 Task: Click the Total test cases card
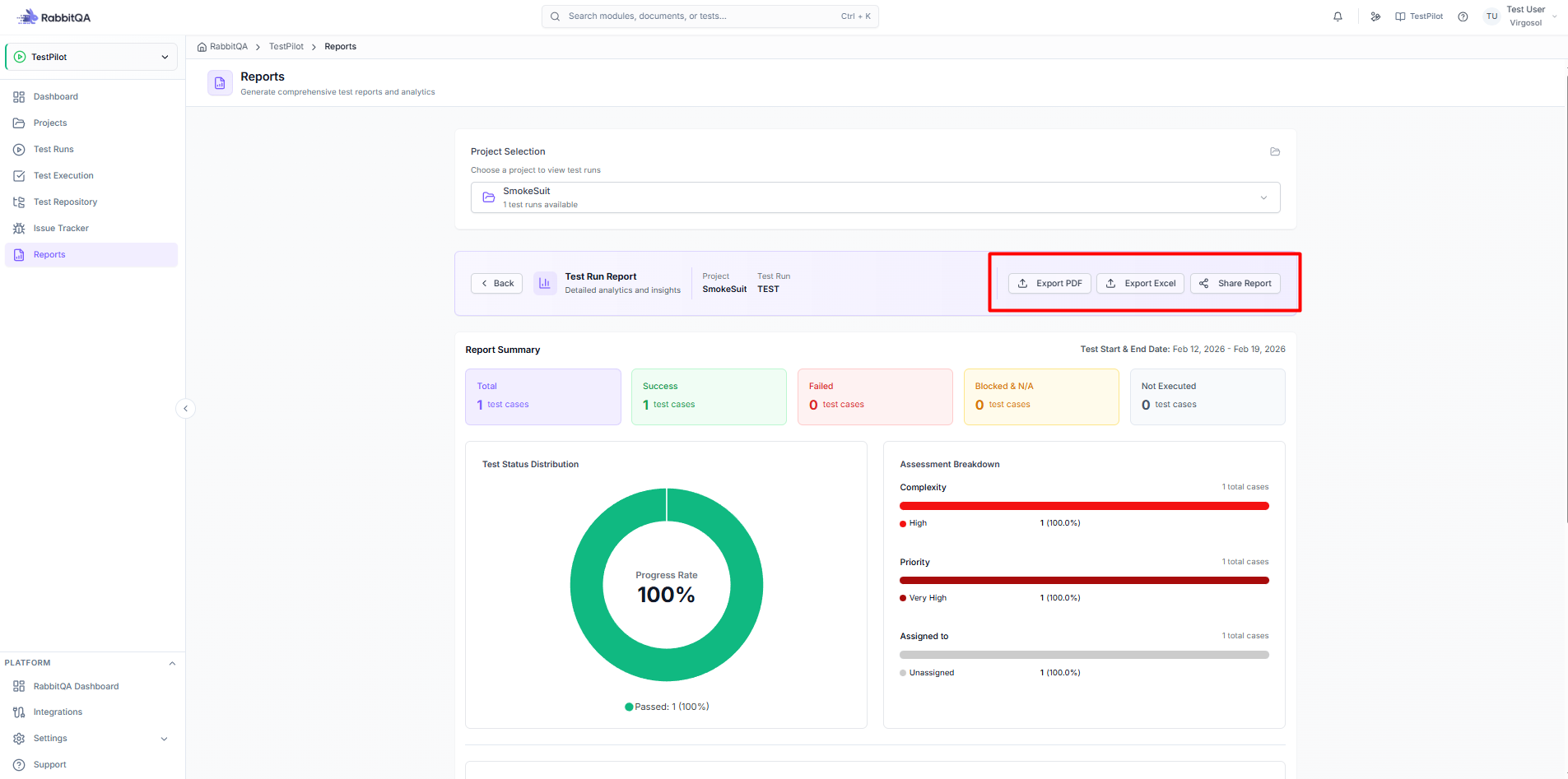click(x=543, y=396)
